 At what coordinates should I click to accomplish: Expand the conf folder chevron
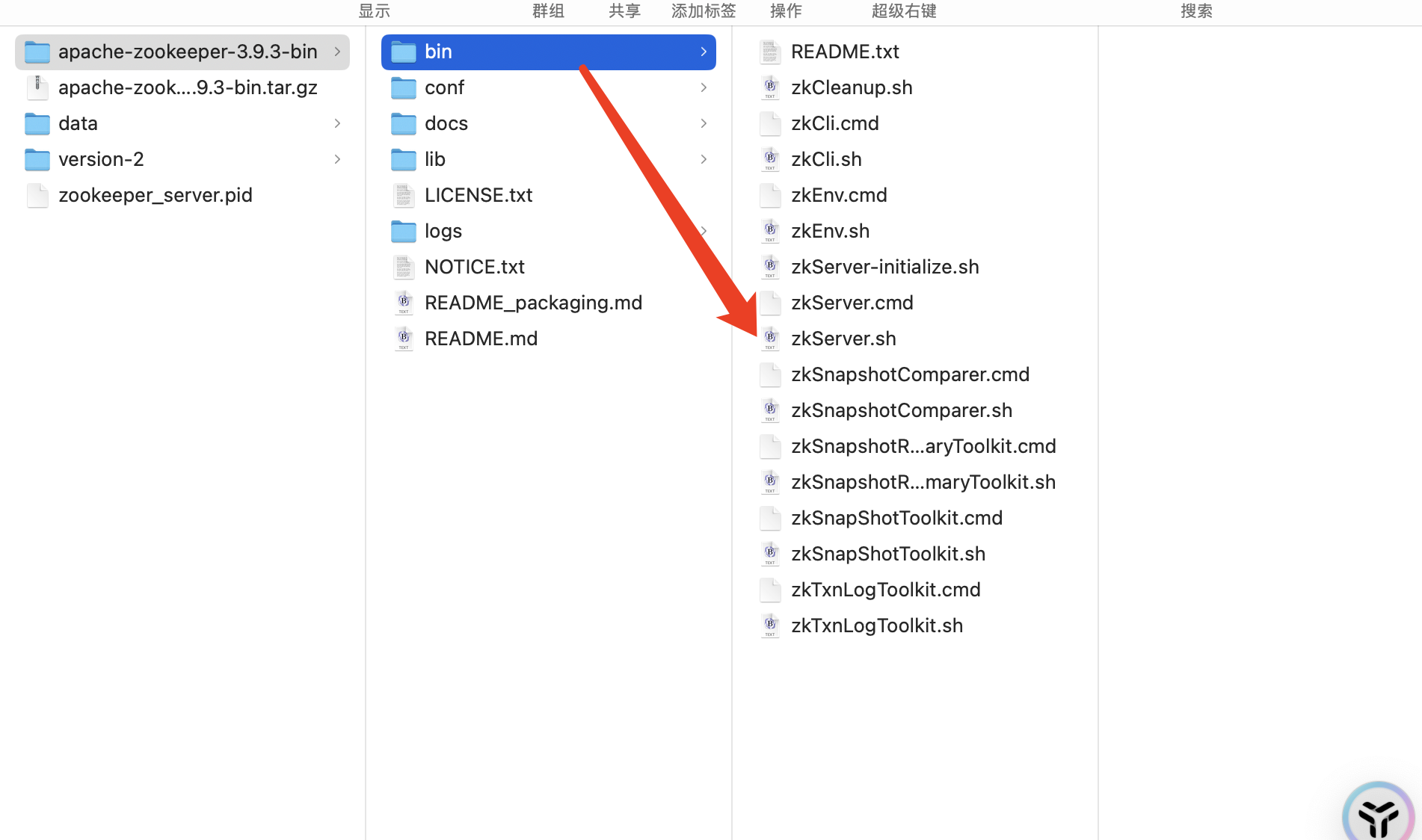[704, 87]
